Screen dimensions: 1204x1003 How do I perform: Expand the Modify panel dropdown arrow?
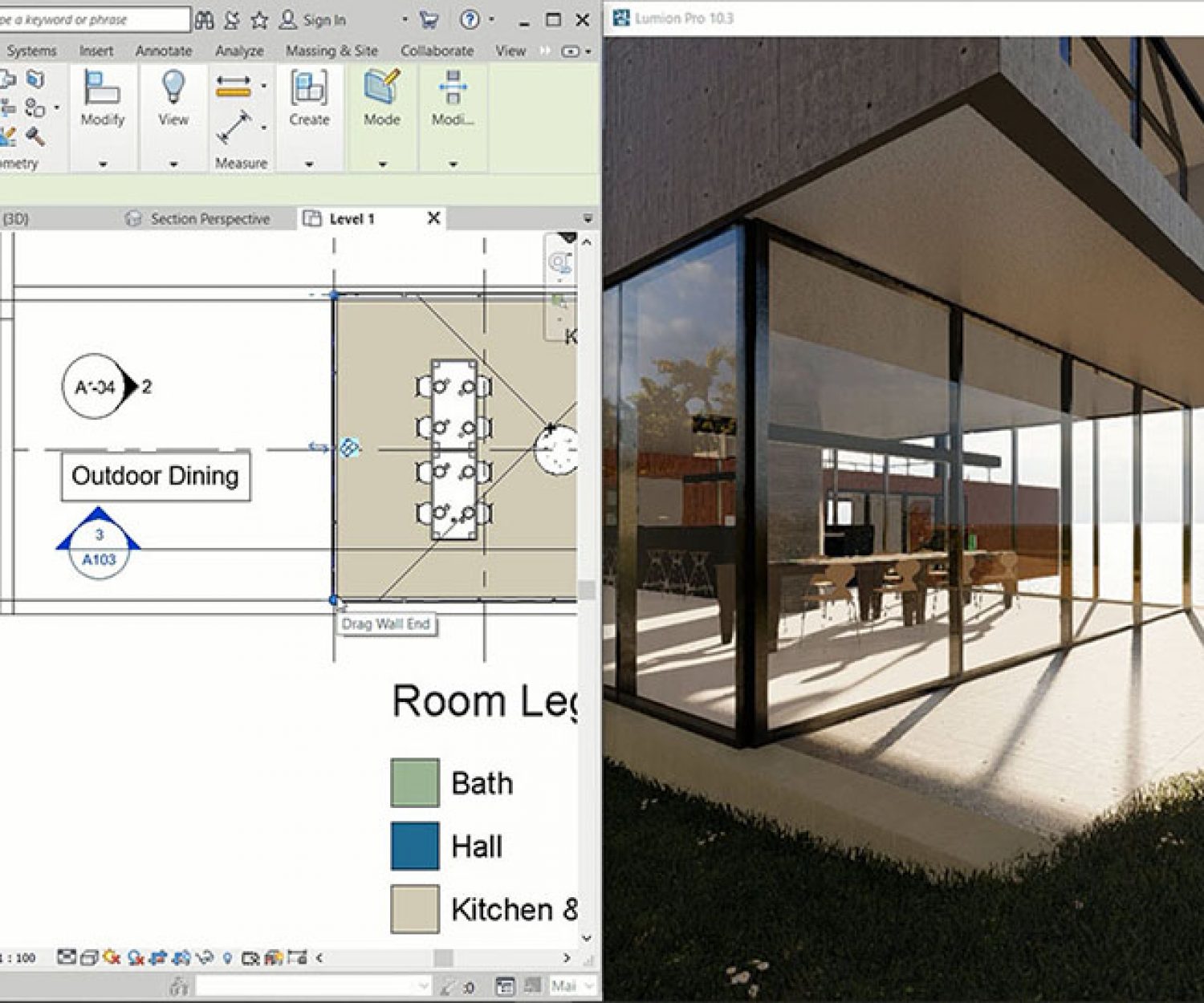[x=103, y=164]
